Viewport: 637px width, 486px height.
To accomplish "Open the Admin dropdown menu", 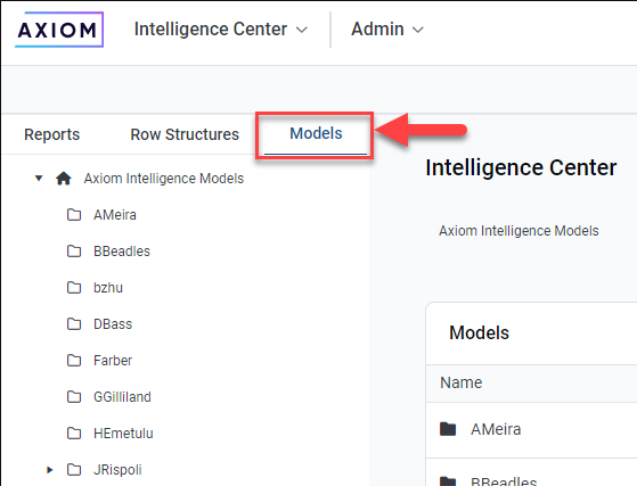I will pos(387,30).
